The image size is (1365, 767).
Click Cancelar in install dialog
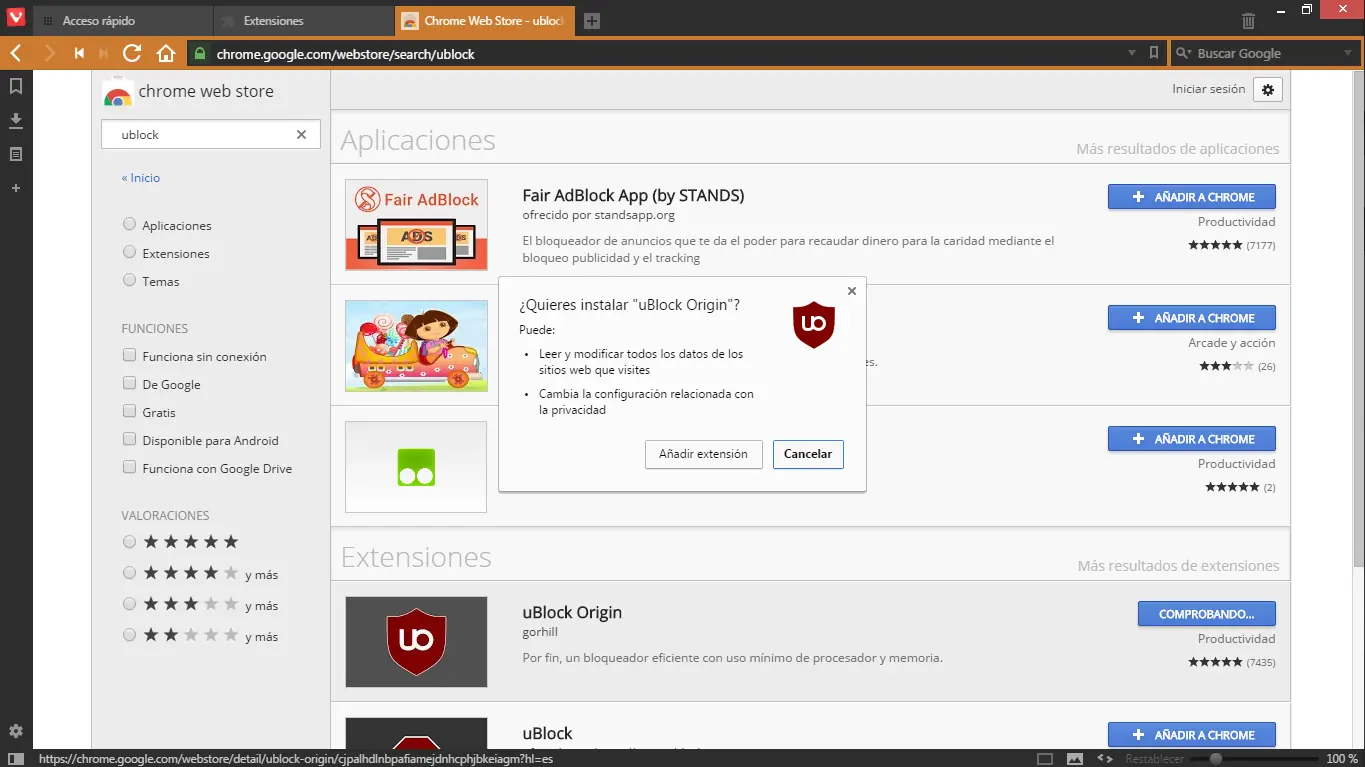(x=808, y=454)
